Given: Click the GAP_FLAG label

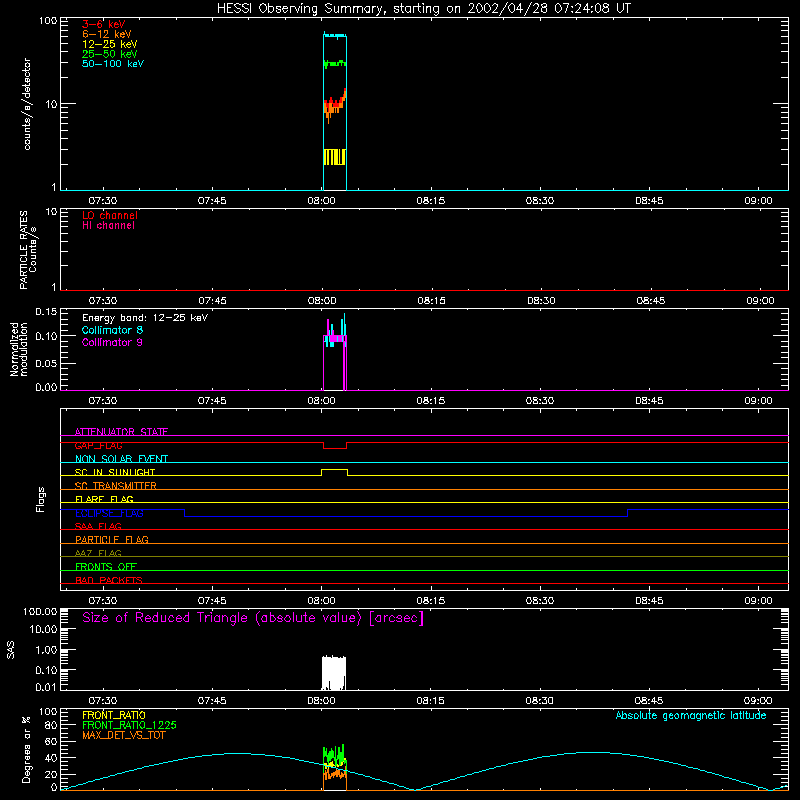Looking at the screenshot, I should (x=98, y=445).
